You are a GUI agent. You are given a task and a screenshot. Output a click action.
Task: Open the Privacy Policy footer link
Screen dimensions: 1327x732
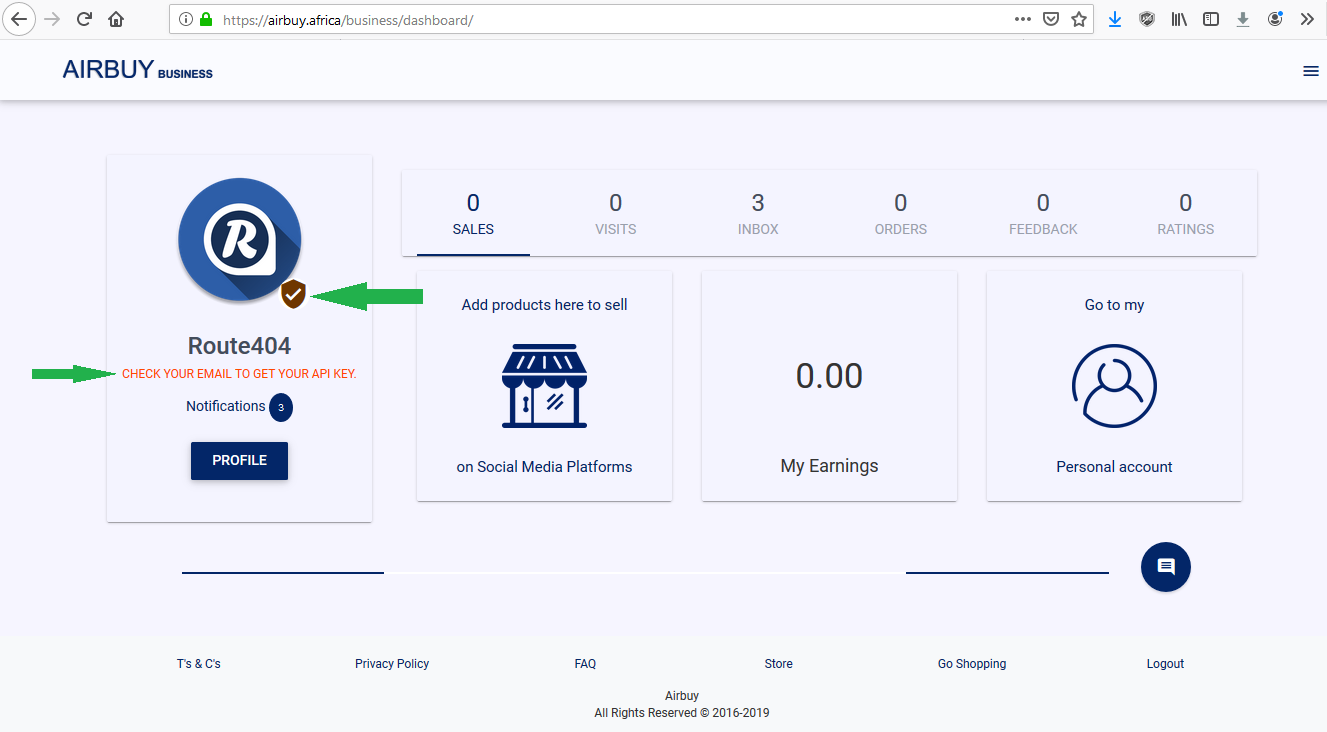coord(392,664)
